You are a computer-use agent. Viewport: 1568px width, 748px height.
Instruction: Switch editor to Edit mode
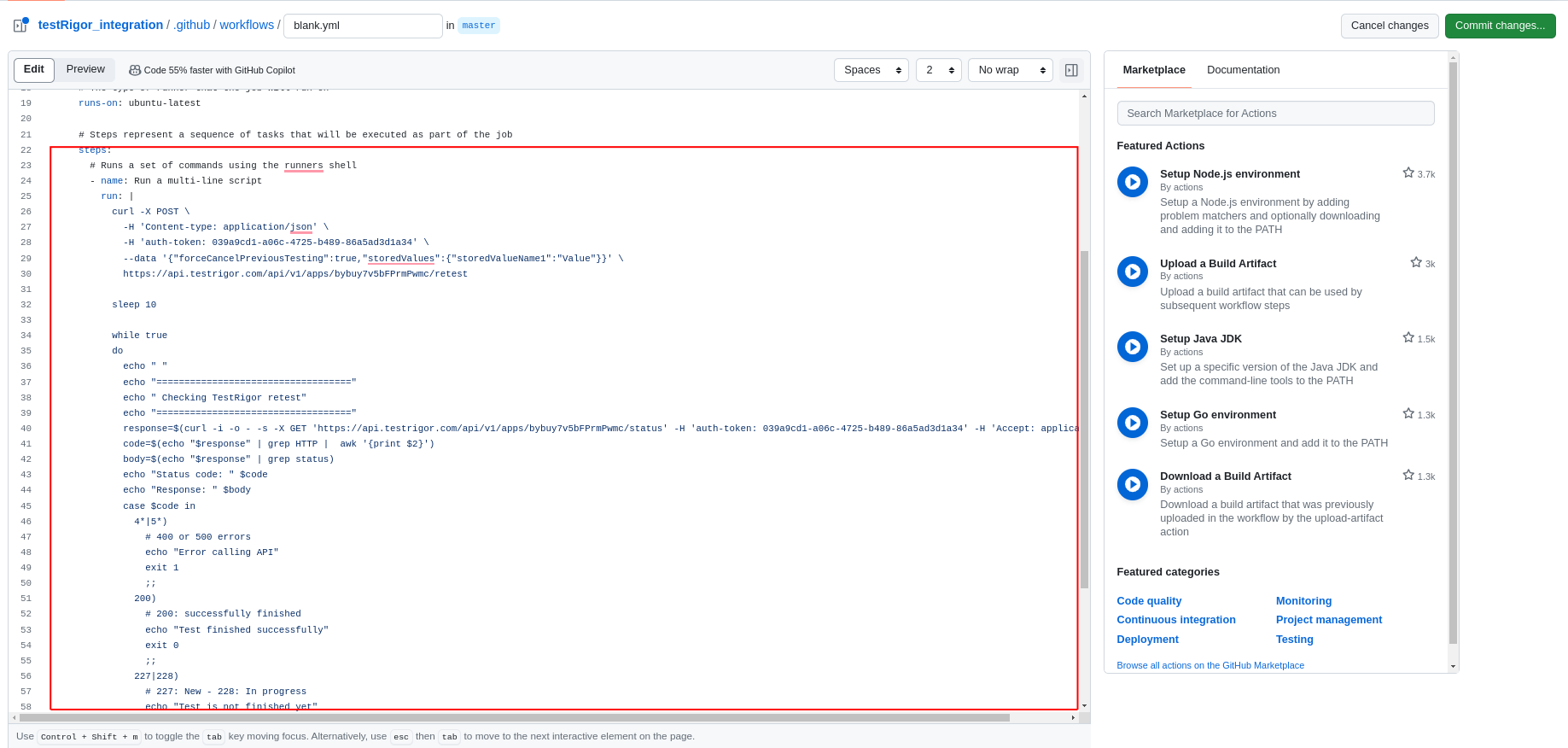[34, 70]
